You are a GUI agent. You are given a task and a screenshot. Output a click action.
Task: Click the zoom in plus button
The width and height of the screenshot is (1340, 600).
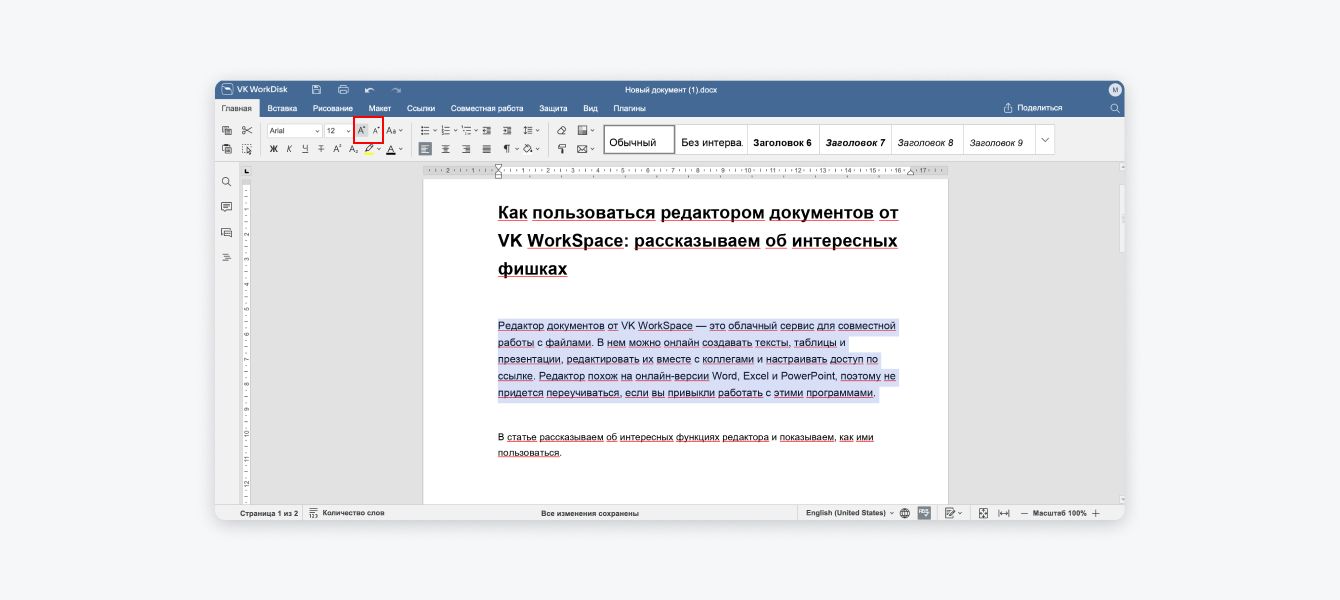tap(1096, 513)
